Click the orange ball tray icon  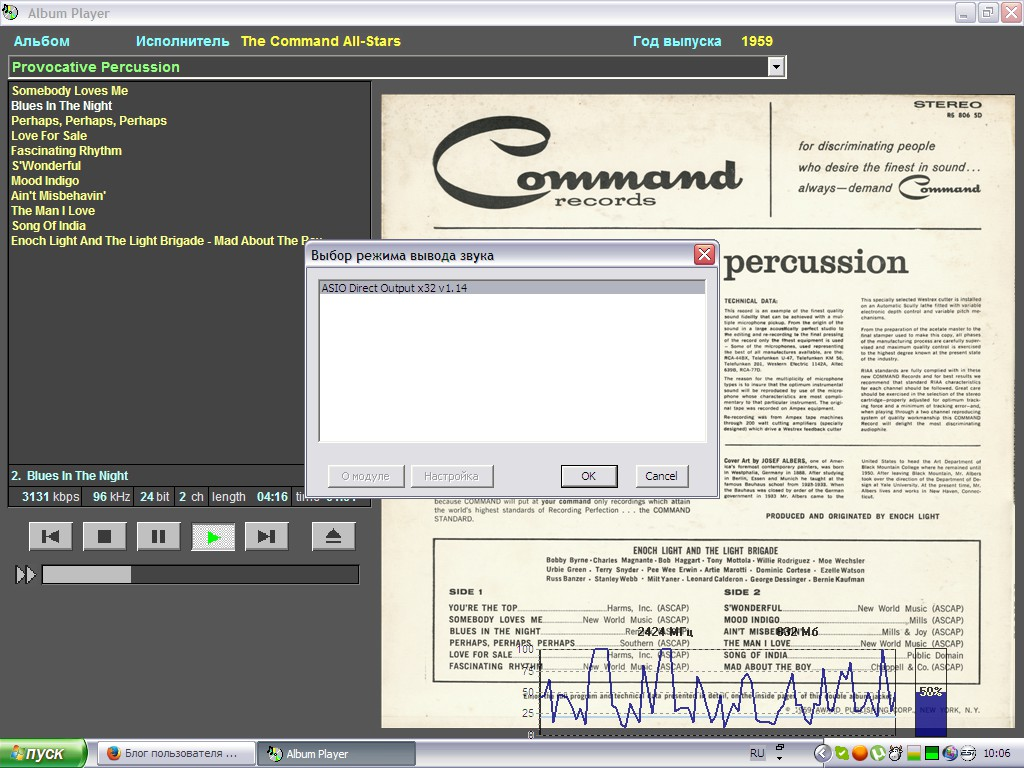click(x=859, y=754)
